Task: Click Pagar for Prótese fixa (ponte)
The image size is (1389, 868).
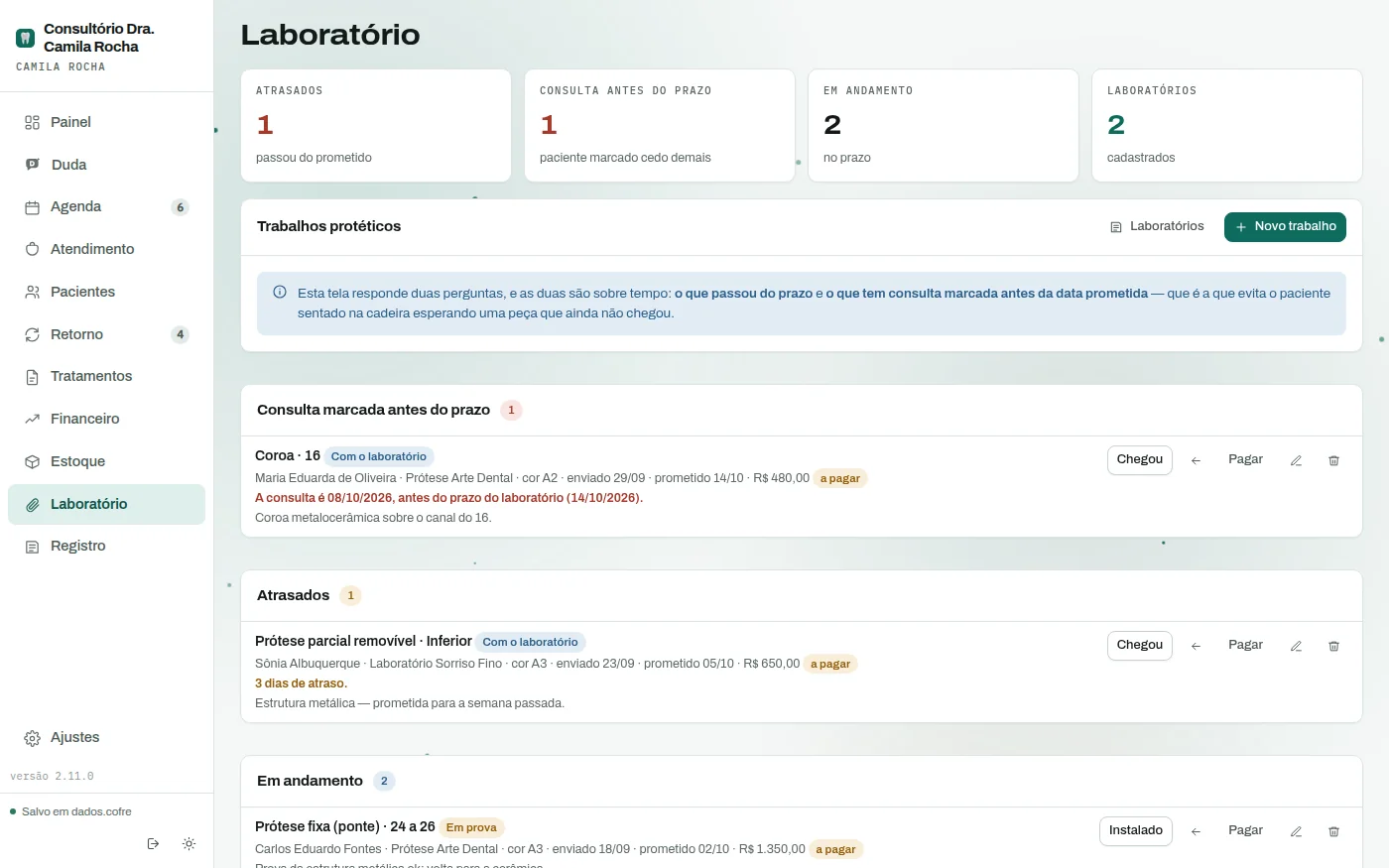Action: 1245,831
